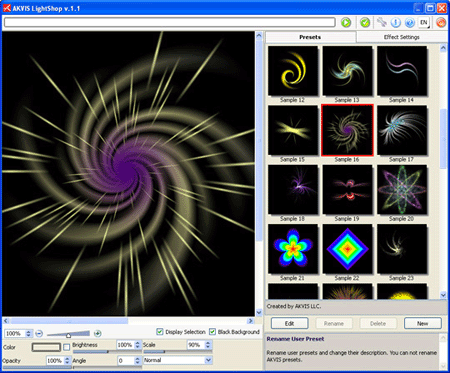Select the Sample 20 atom preset

[x=402, y=189]
